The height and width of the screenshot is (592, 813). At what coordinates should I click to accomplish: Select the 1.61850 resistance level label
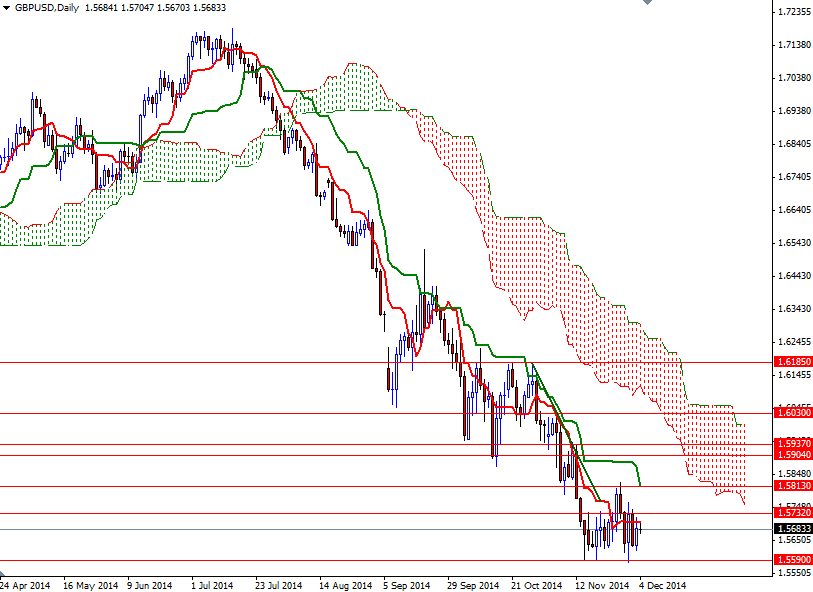[789, 361]
